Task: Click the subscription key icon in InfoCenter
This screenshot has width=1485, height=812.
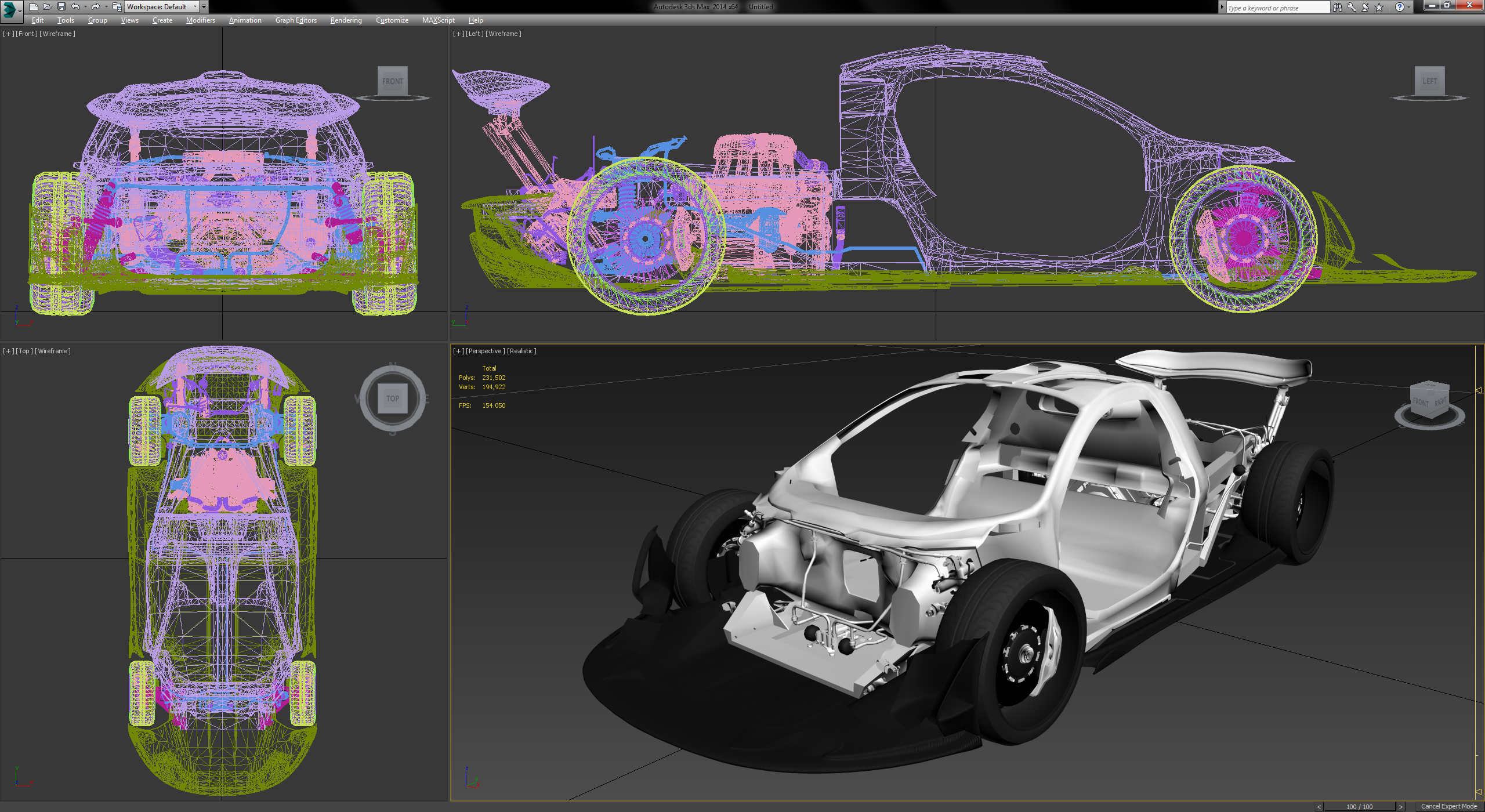Action: (x=1352, y=7)
